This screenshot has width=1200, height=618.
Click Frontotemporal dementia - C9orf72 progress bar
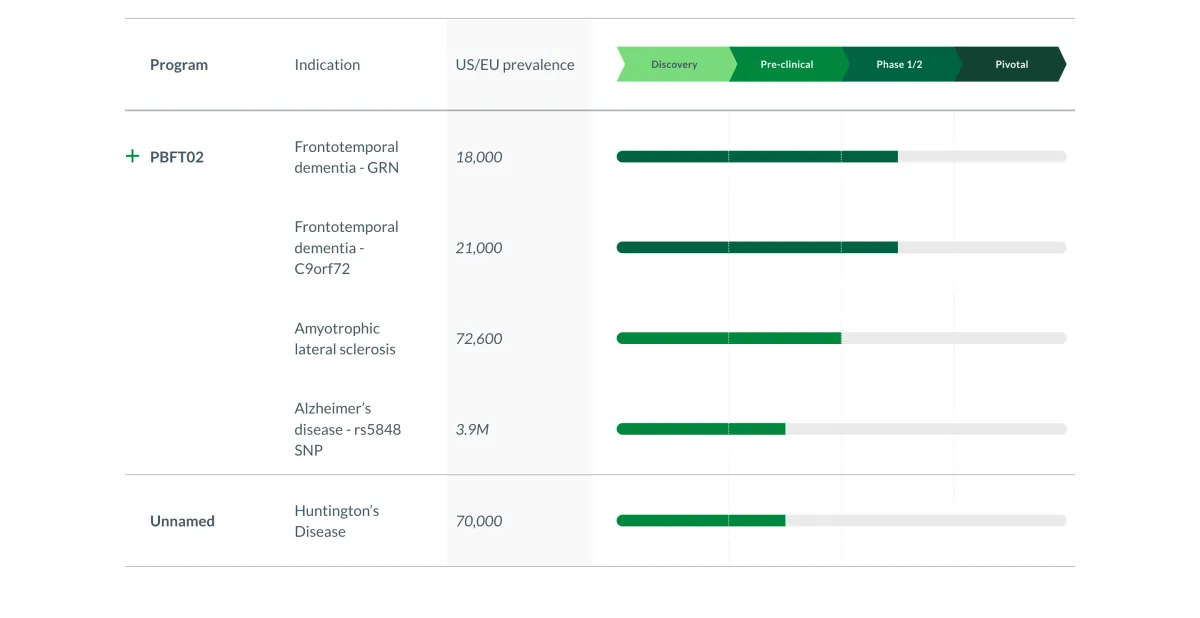coord(841,247)
